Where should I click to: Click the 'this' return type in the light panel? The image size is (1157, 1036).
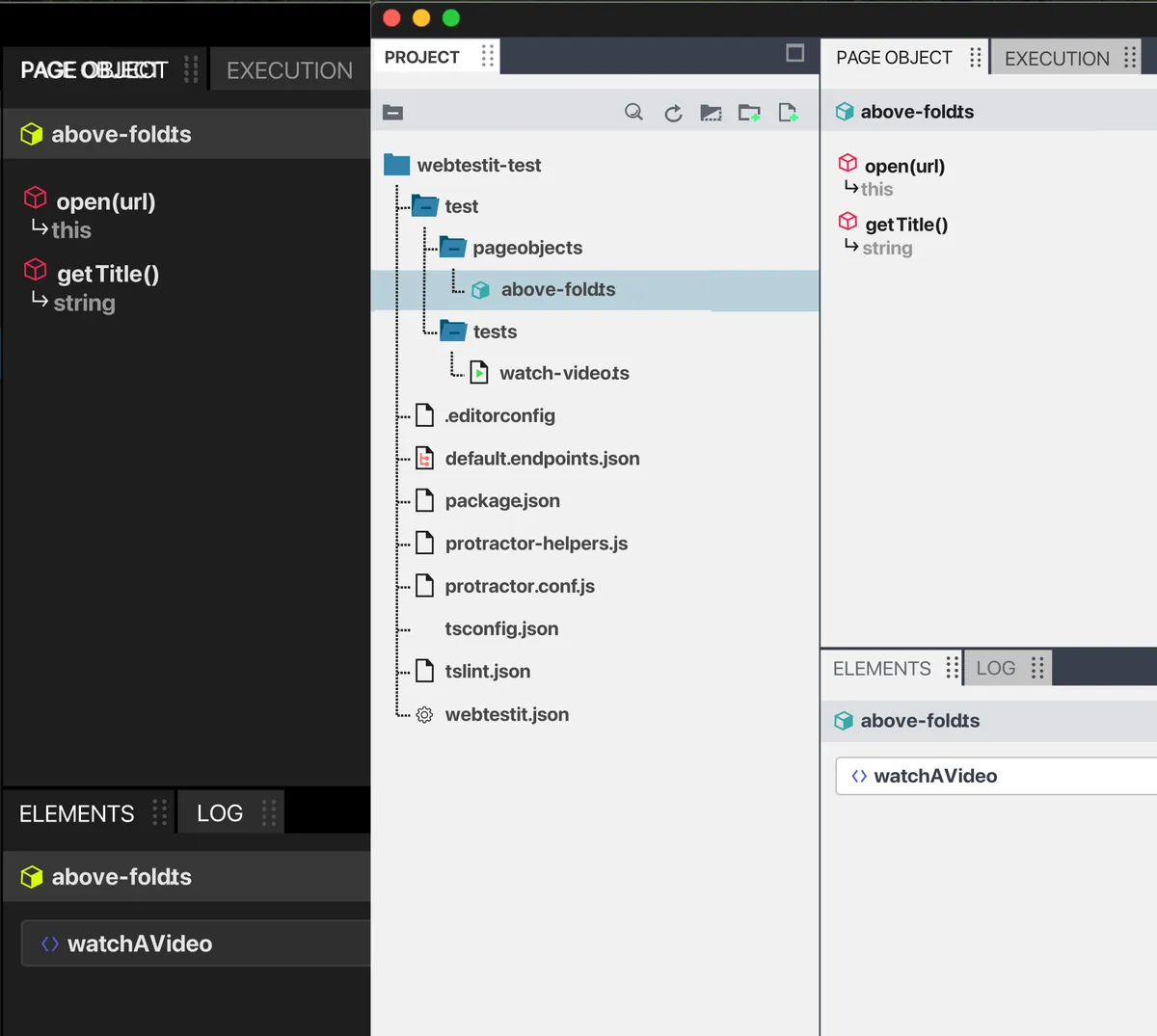876,190
